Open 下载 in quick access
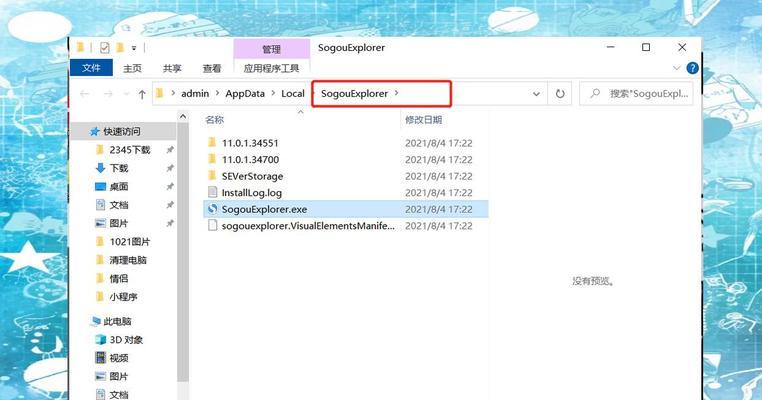The width and height of the screenshot is (762, 400). [x=119, y=168]
